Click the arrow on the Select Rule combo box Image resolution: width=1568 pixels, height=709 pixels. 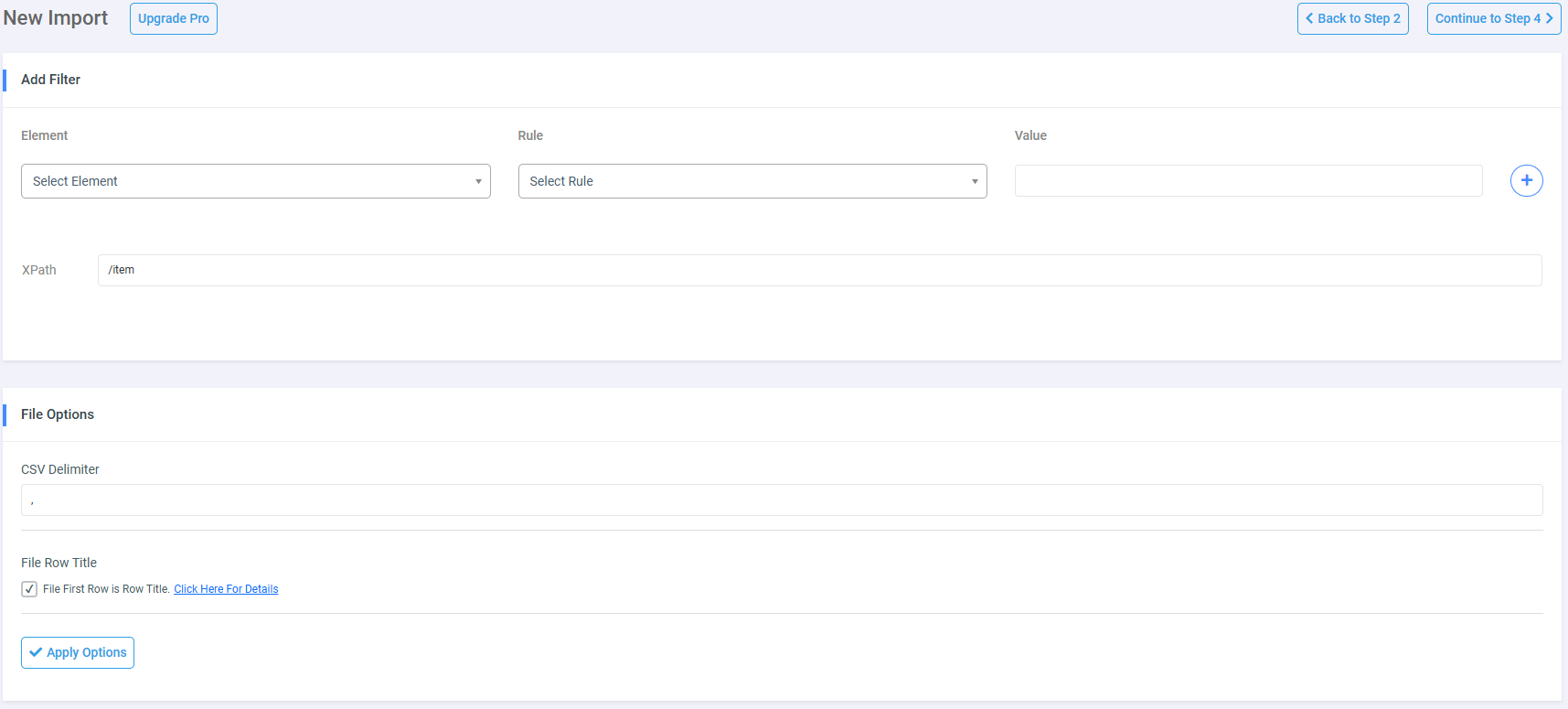[x=974, y=181]
